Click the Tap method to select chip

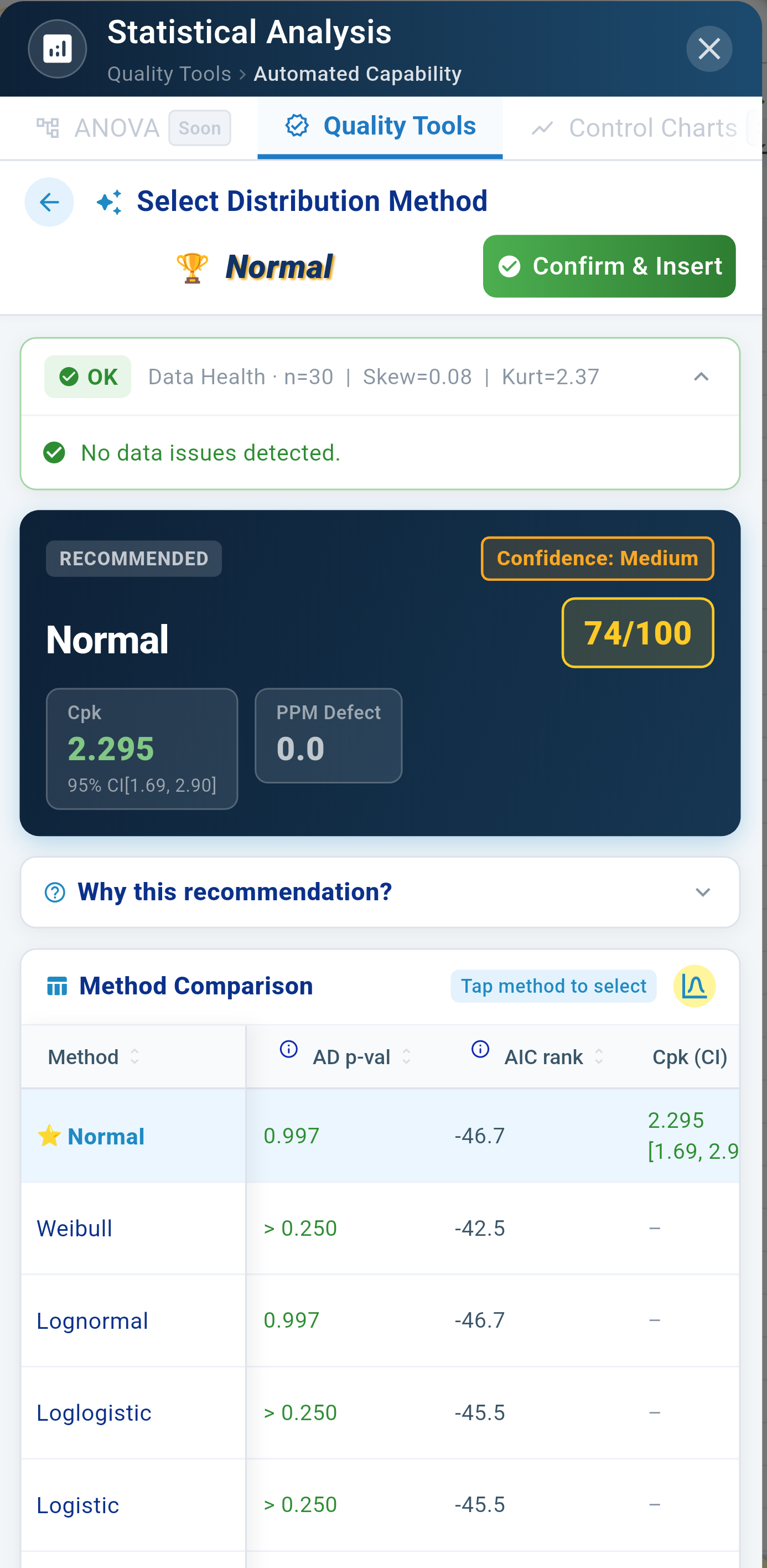point(552,986)
